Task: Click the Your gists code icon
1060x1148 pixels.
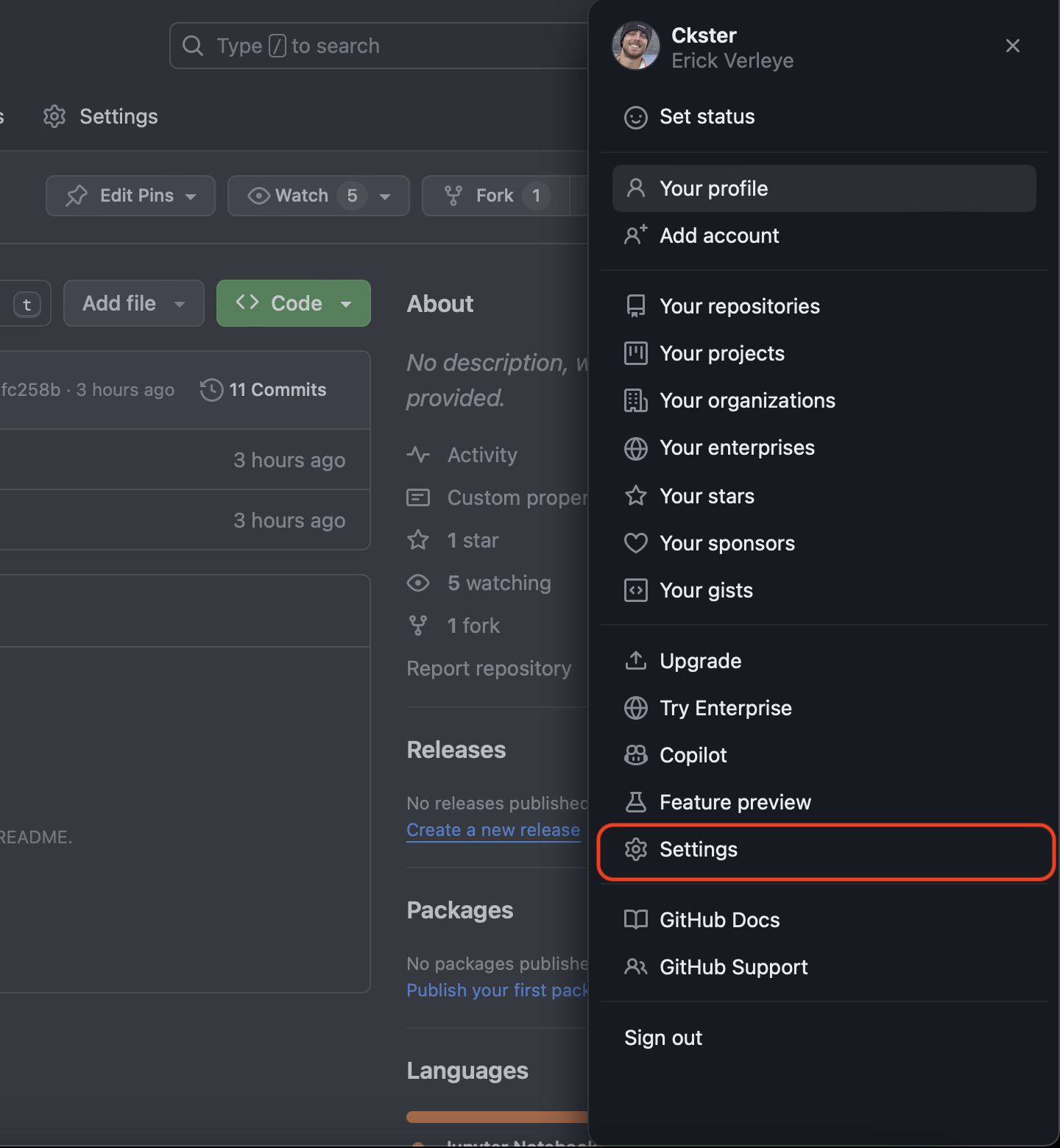Action: click(x=635, y=590)
